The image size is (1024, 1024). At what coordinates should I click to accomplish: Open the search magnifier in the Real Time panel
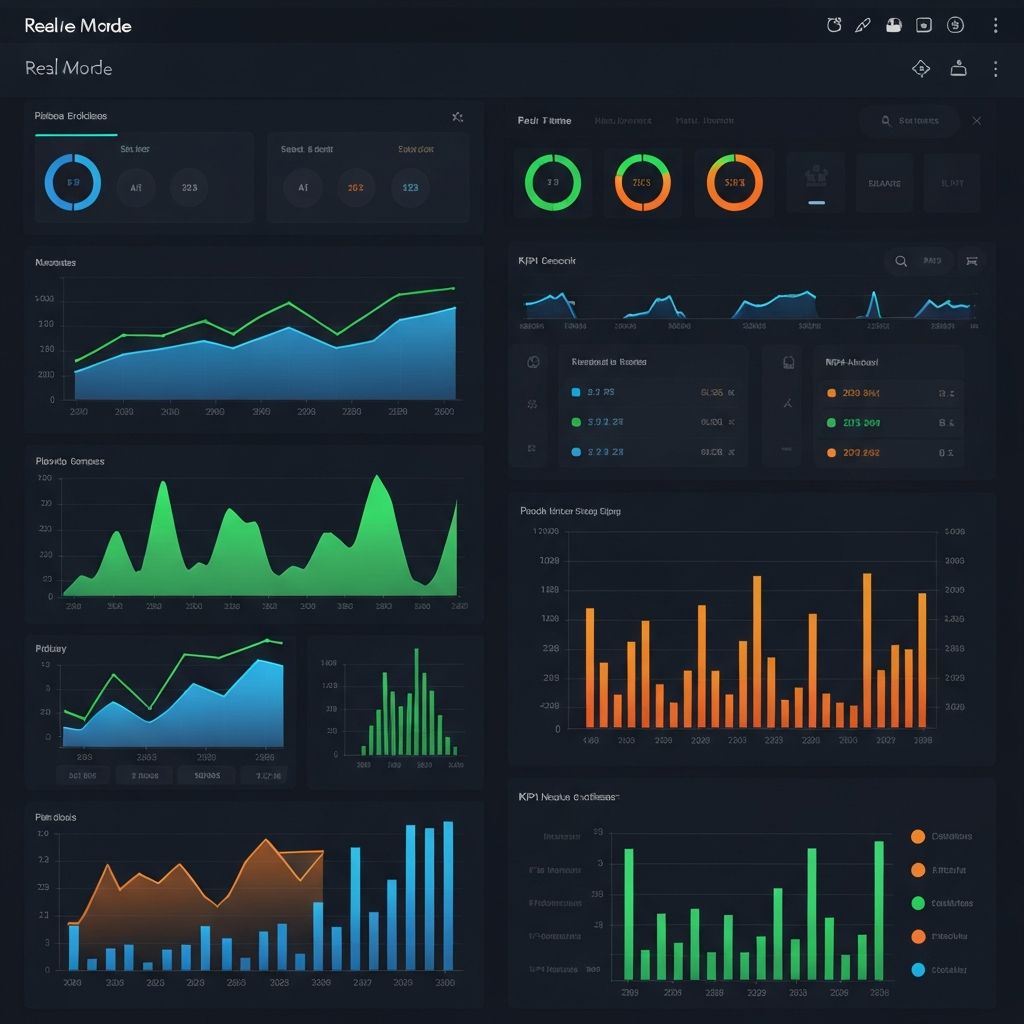884,121
